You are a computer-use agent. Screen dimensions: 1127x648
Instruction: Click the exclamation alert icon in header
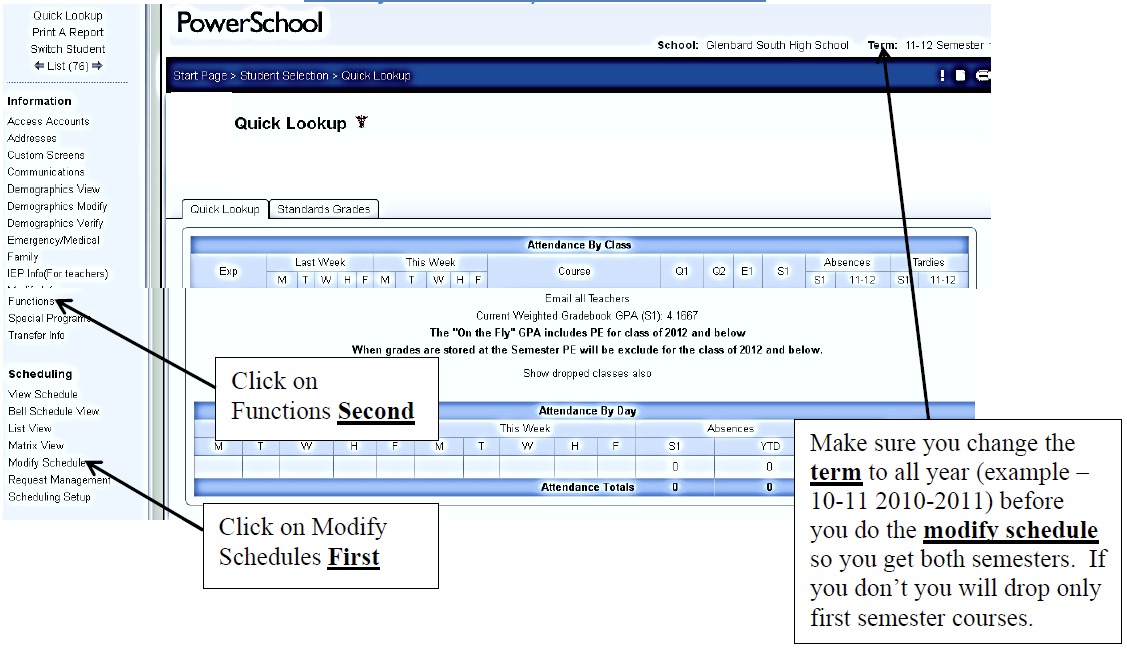point(941,76)
